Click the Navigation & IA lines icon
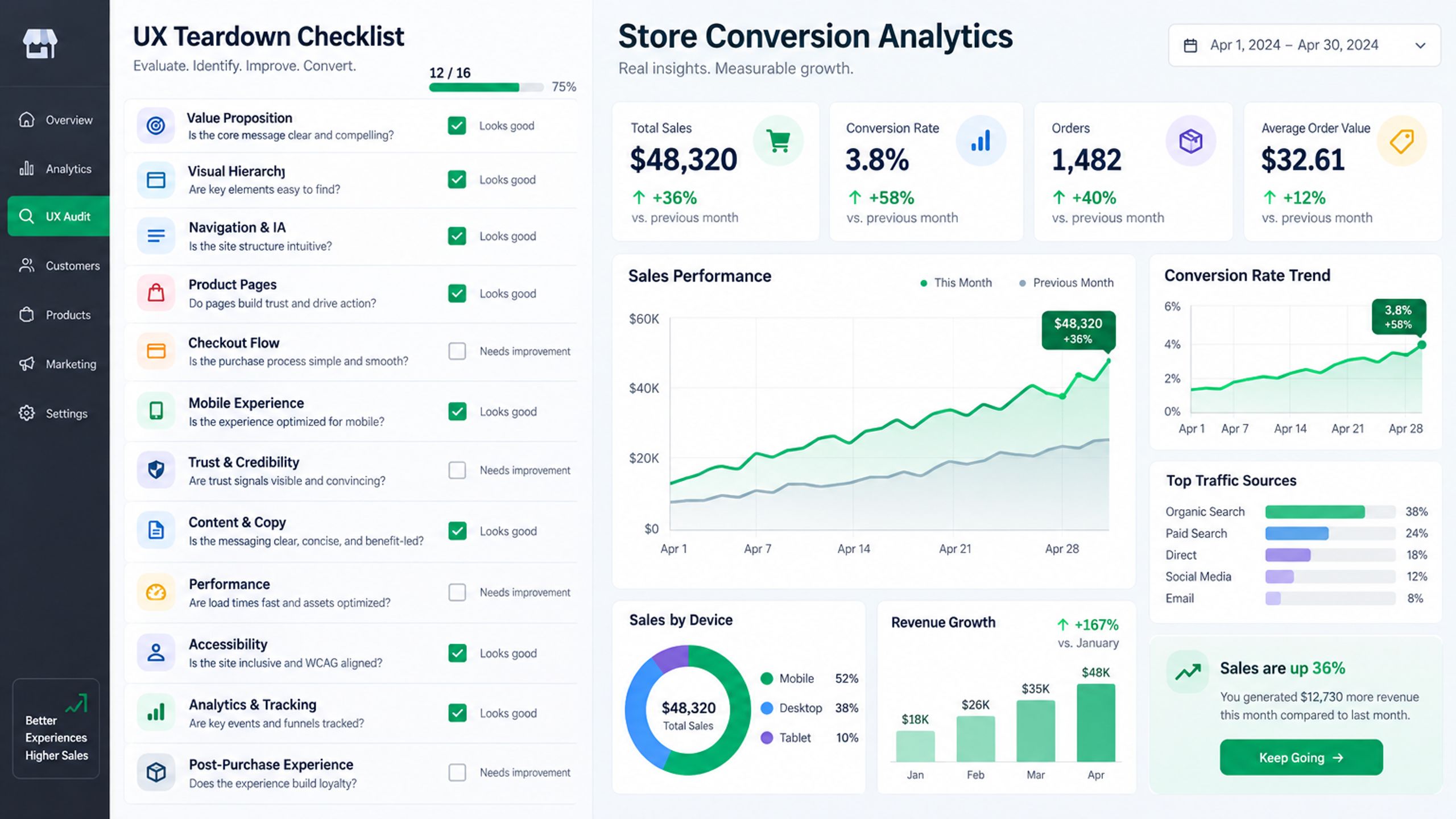Screen dimensions: 1456x819 [x=156, y=235]
